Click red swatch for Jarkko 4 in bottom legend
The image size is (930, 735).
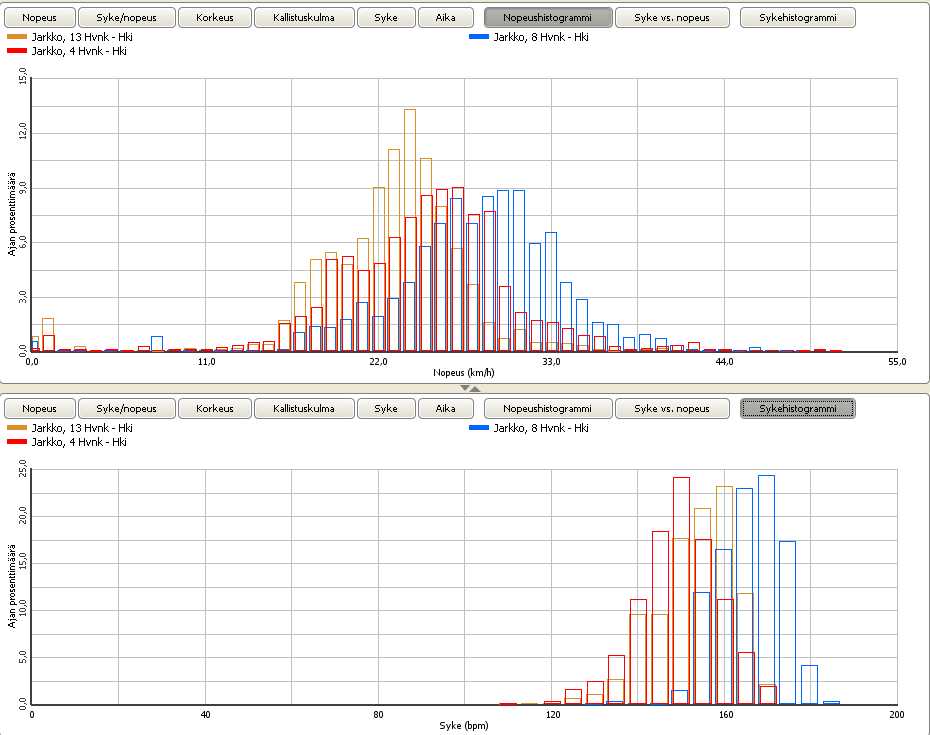point(18,441)
